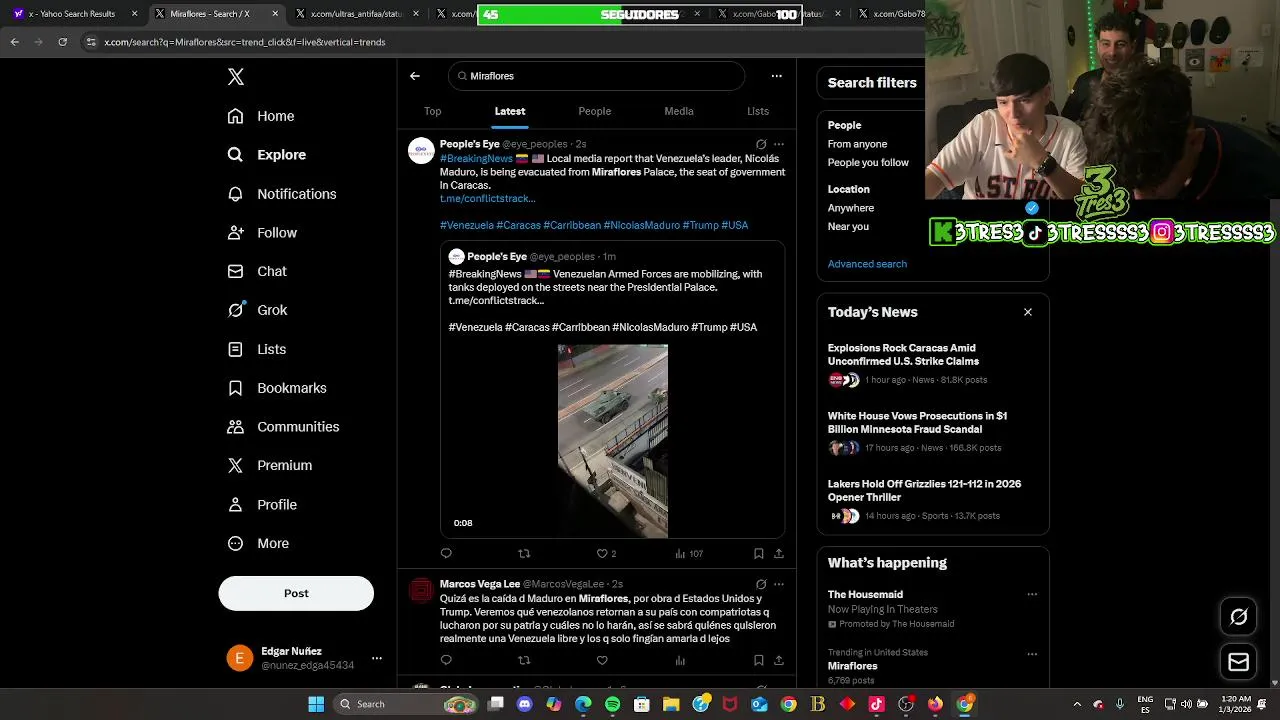Screen dimensions: 1280x720
Task: Click the X logo in the sidebar
Action: [236, 77]
